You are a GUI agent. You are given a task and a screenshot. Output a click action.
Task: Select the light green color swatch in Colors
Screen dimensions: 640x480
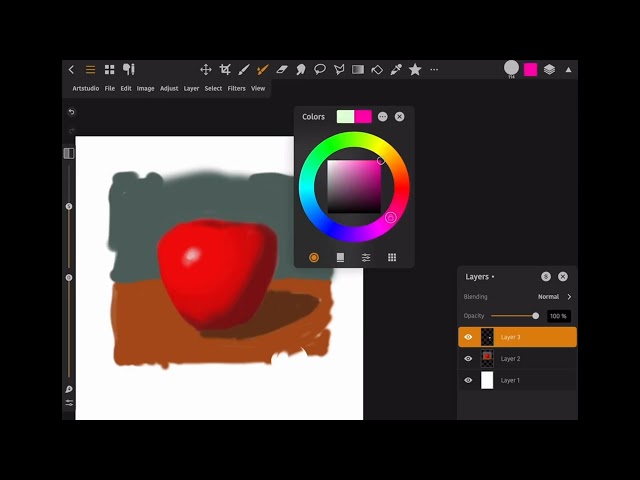pos(345,116)
